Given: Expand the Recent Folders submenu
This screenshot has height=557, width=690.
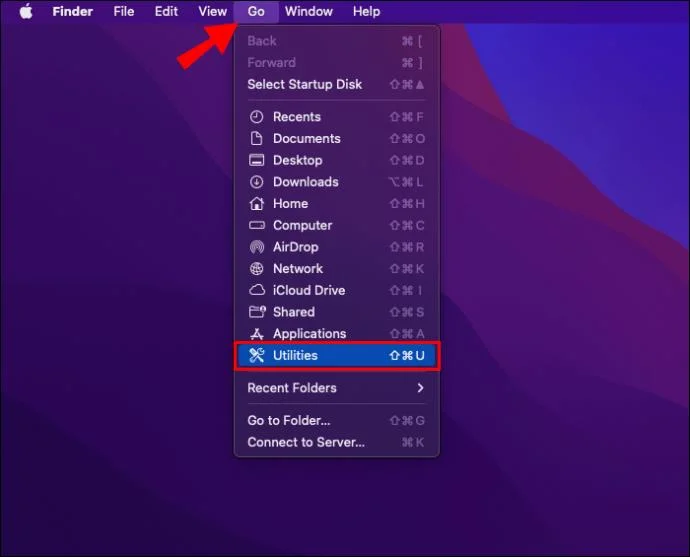Looking at the screenshot, I should pyautogui.click(x=337, y=388).
